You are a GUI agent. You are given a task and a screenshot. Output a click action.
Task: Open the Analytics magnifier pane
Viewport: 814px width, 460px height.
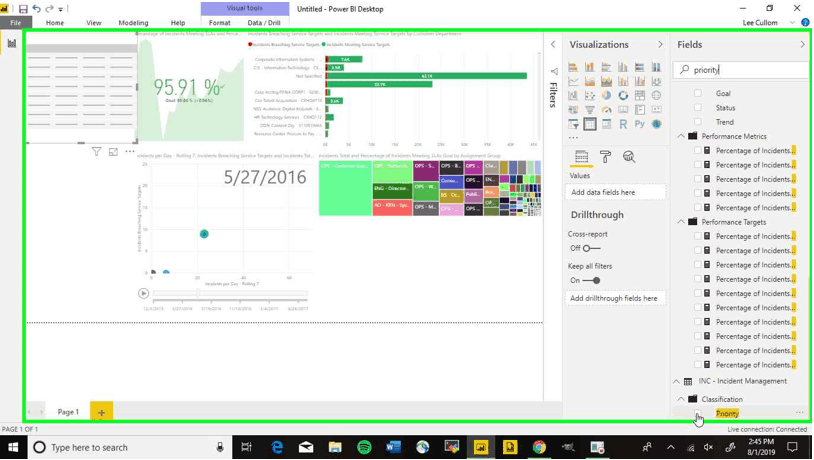click(629, 156)
